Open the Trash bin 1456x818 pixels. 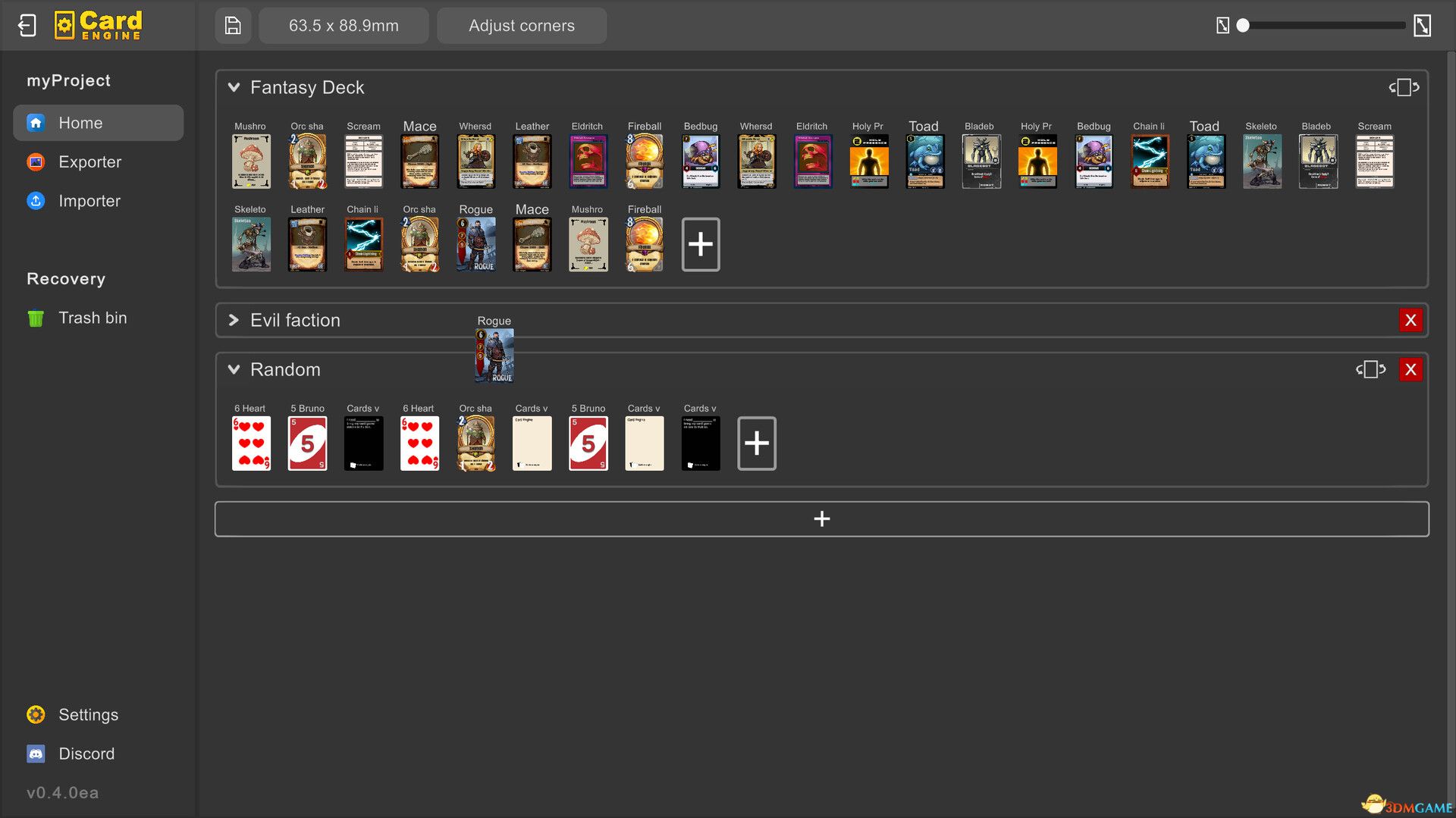[x=93, y=318]
